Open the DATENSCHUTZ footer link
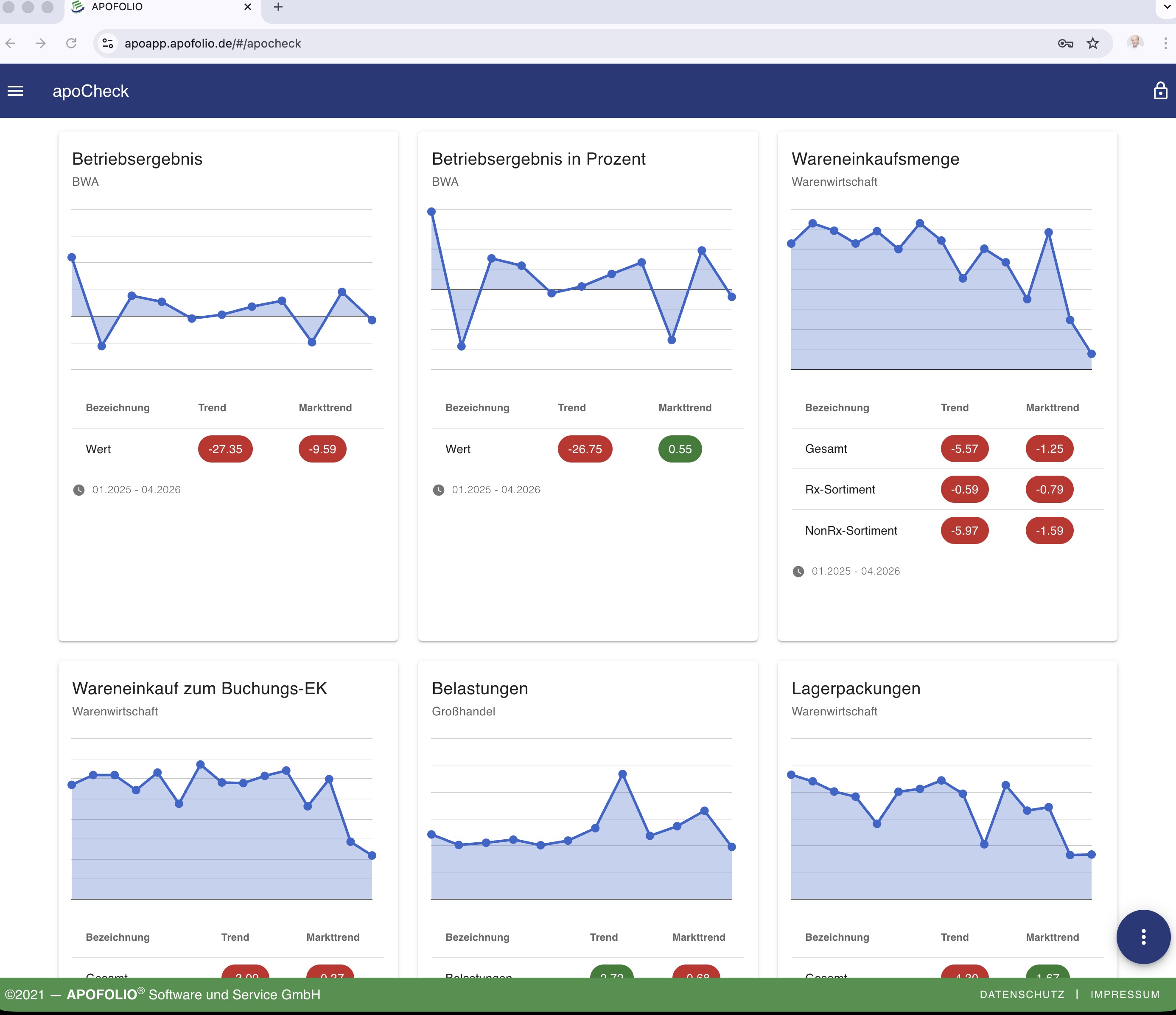 click(1022, 995)
